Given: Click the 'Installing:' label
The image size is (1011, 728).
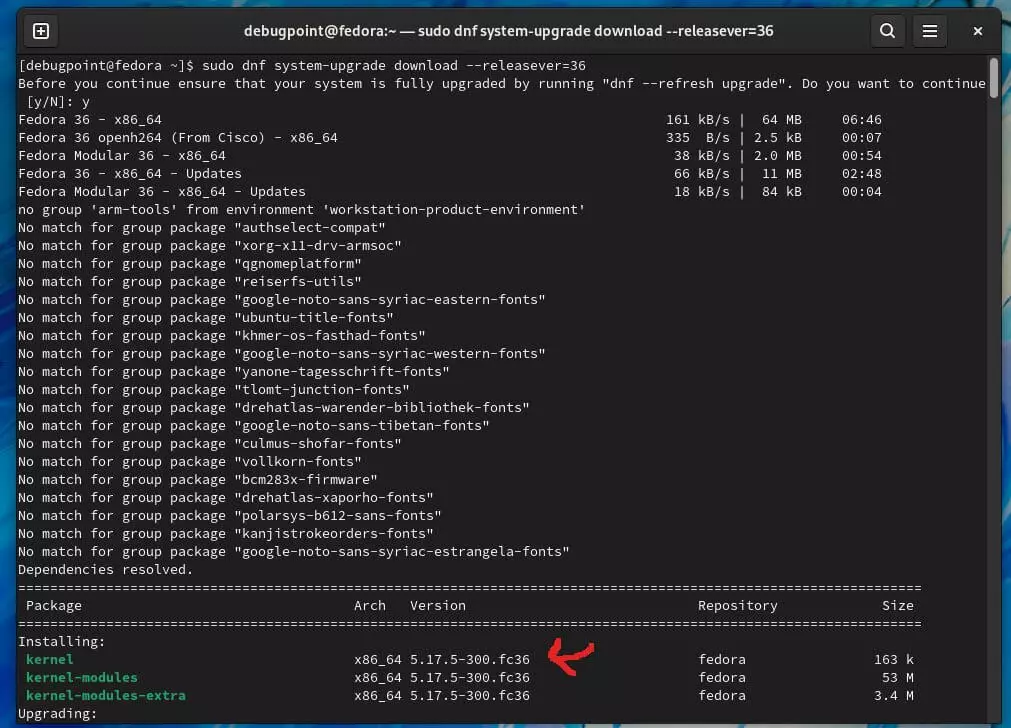Looking at the screenshot, I should point(61,642).
